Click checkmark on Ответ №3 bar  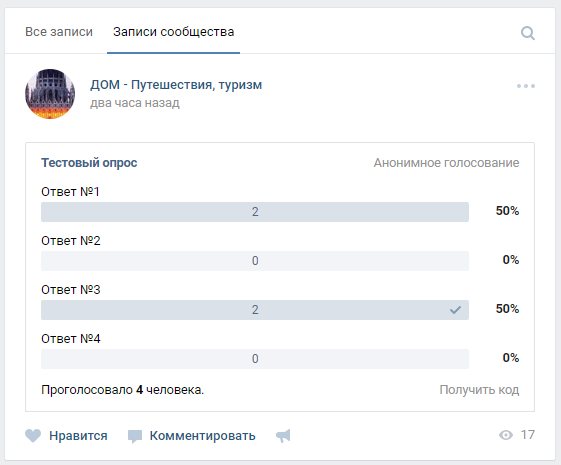click(x=455, y=309)
